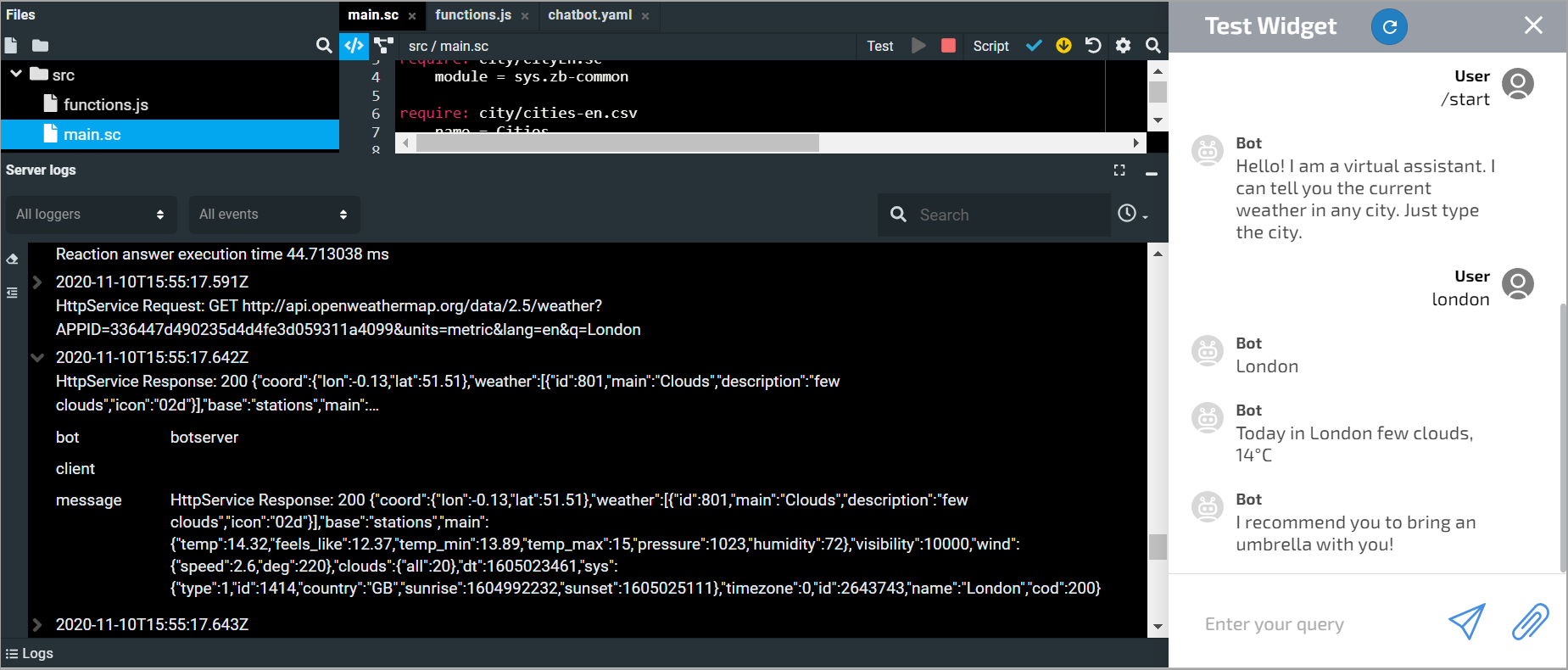
Task: Run the test with play button
Action: 918,46
